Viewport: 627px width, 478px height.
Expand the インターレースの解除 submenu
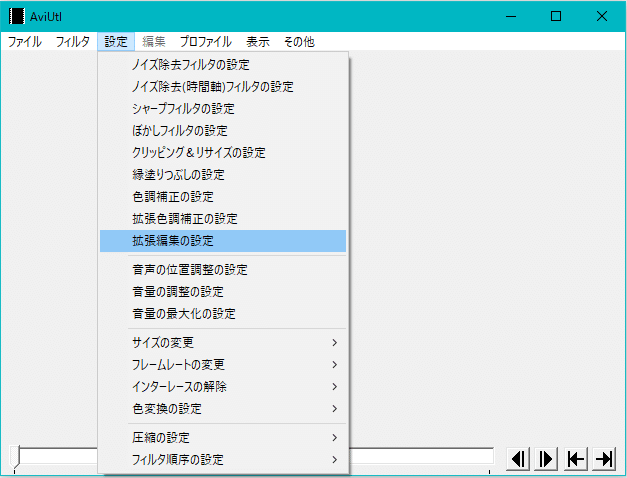pyautogui.click(x=223, y=387)
